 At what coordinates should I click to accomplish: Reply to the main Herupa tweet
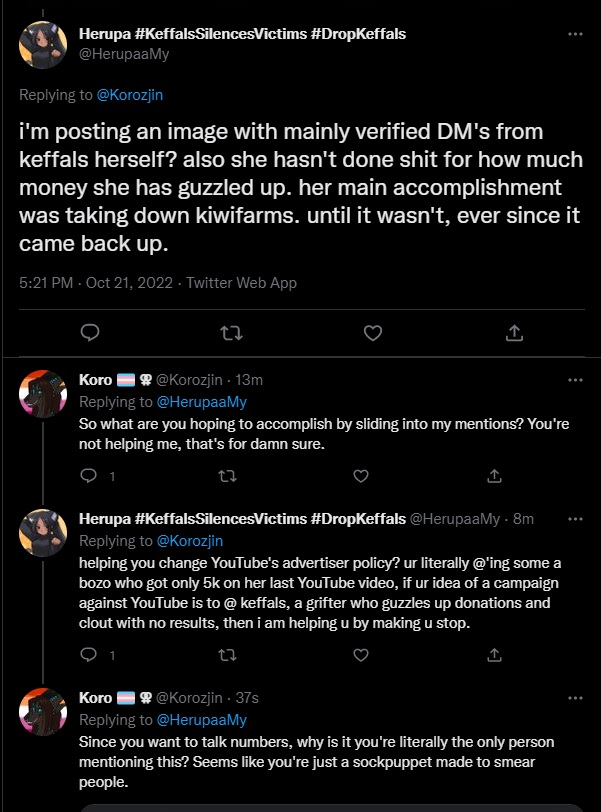coord(89,332)
